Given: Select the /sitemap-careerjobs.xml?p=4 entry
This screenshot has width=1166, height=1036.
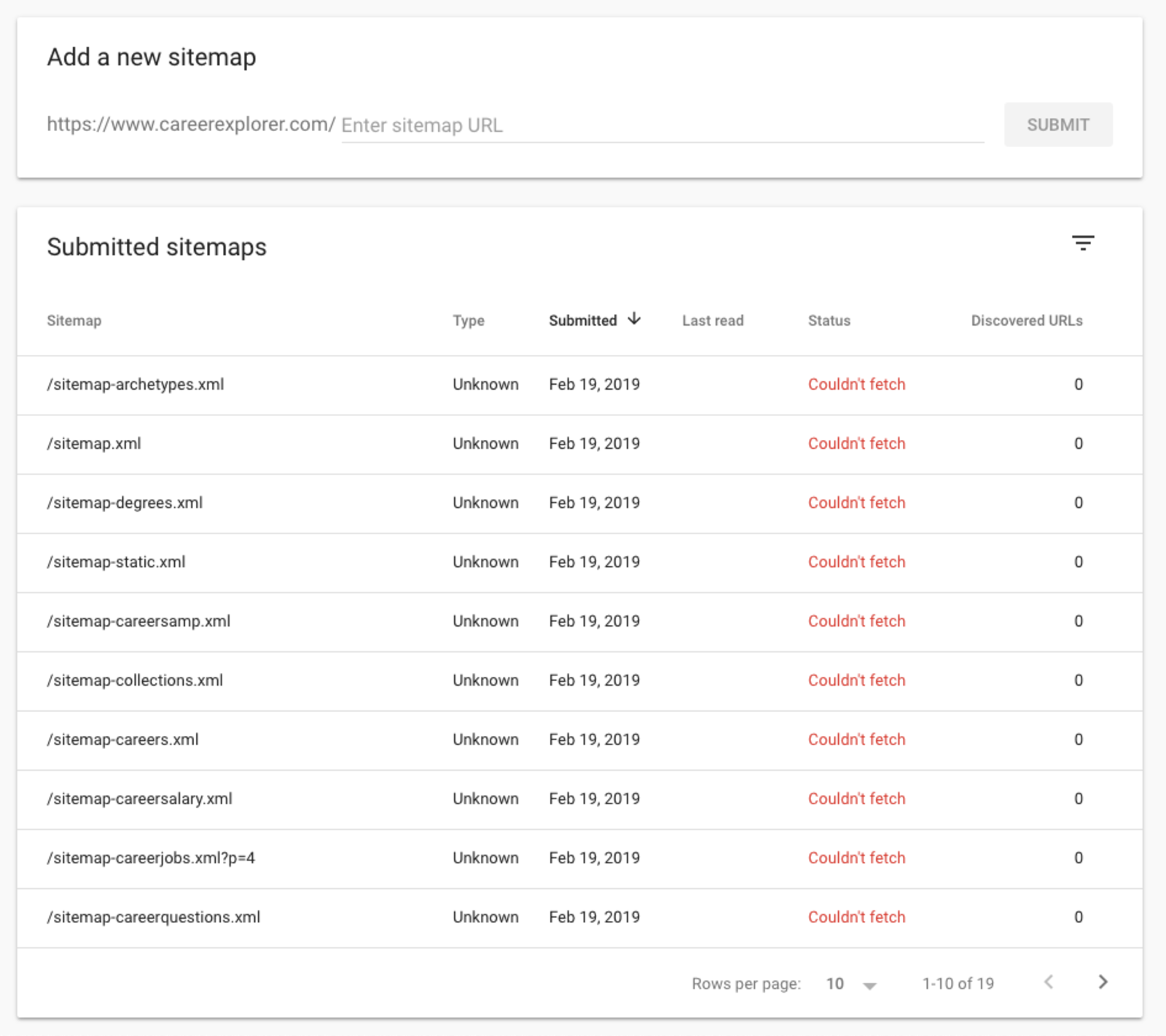Looking at the screenshot, I should [x=151, y=858].
